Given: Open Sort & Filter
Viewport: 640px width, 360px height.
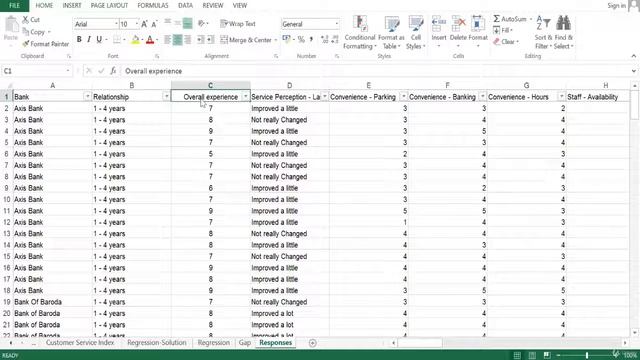Looking at the screenshot, I should click(544, 32).
